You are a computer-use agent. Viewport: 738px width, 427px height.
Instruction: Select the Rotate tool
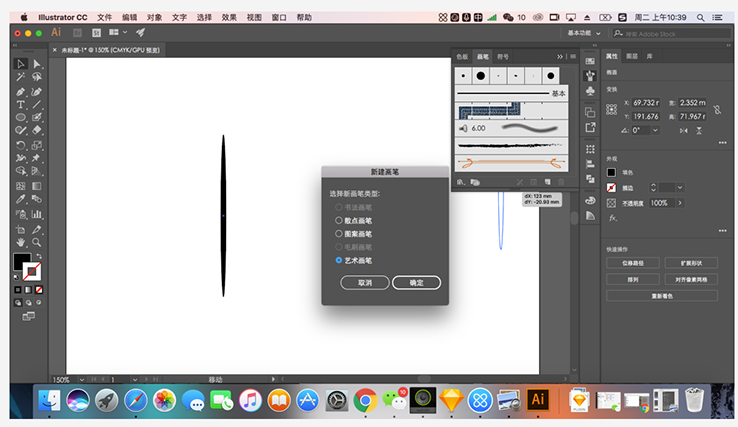(21, 145)
